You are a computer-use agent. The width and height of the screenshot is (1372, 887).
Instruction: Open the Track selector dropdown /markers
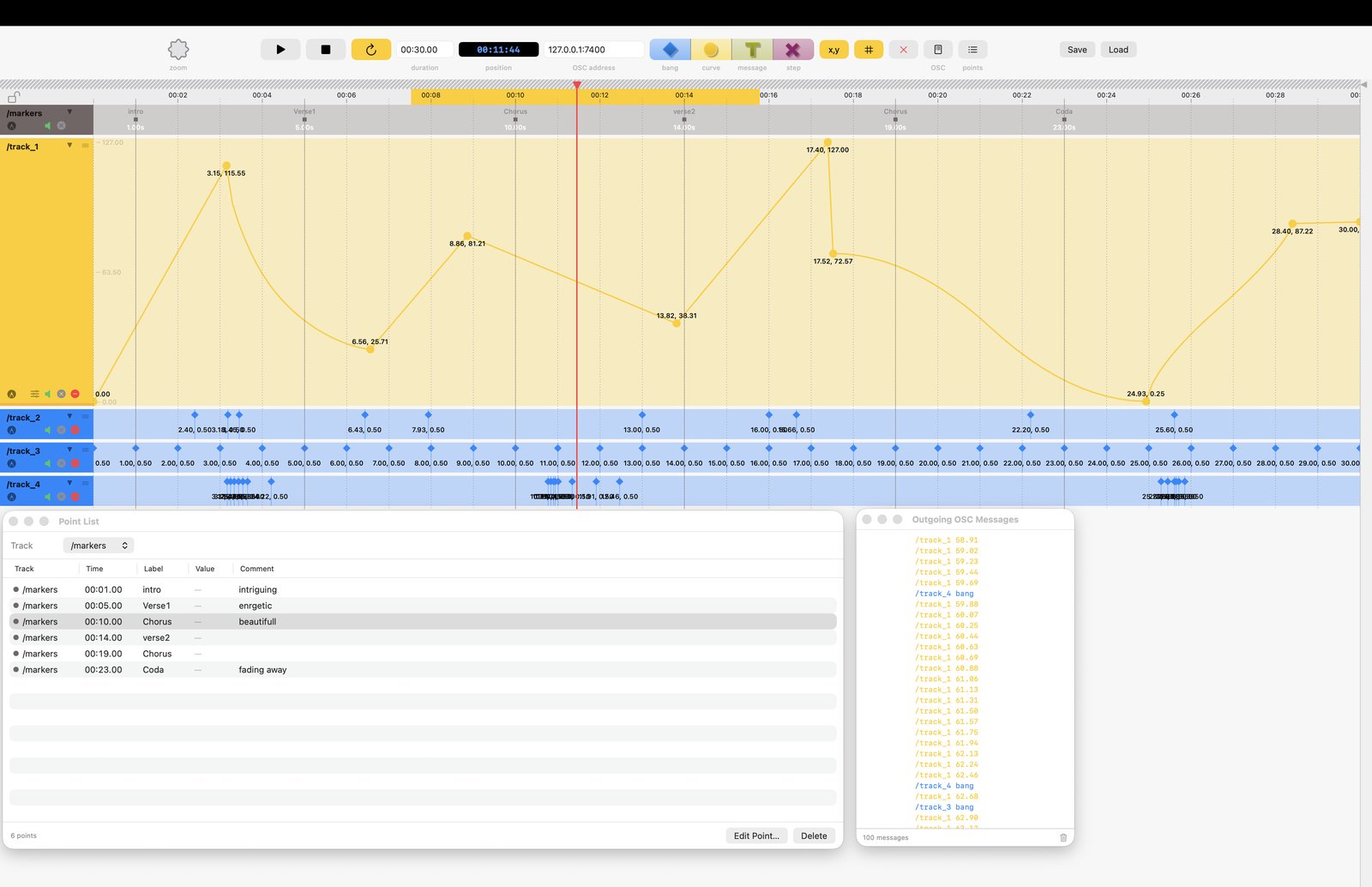(x=99, y=546)
